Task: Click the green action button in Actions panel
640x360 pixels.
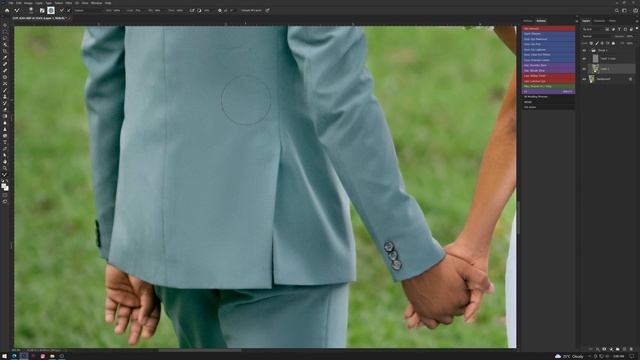Action: [548, 86]
